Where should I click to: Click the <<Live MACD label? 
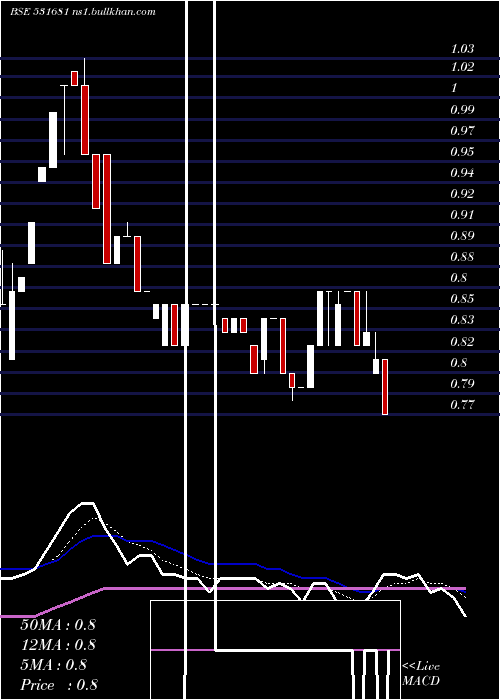point(421,674)
